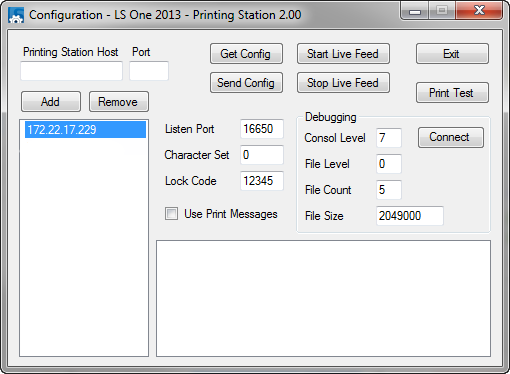Viewport: 510px width, 374px height.
Task: Run a Print Test
Action: point(452,93)
